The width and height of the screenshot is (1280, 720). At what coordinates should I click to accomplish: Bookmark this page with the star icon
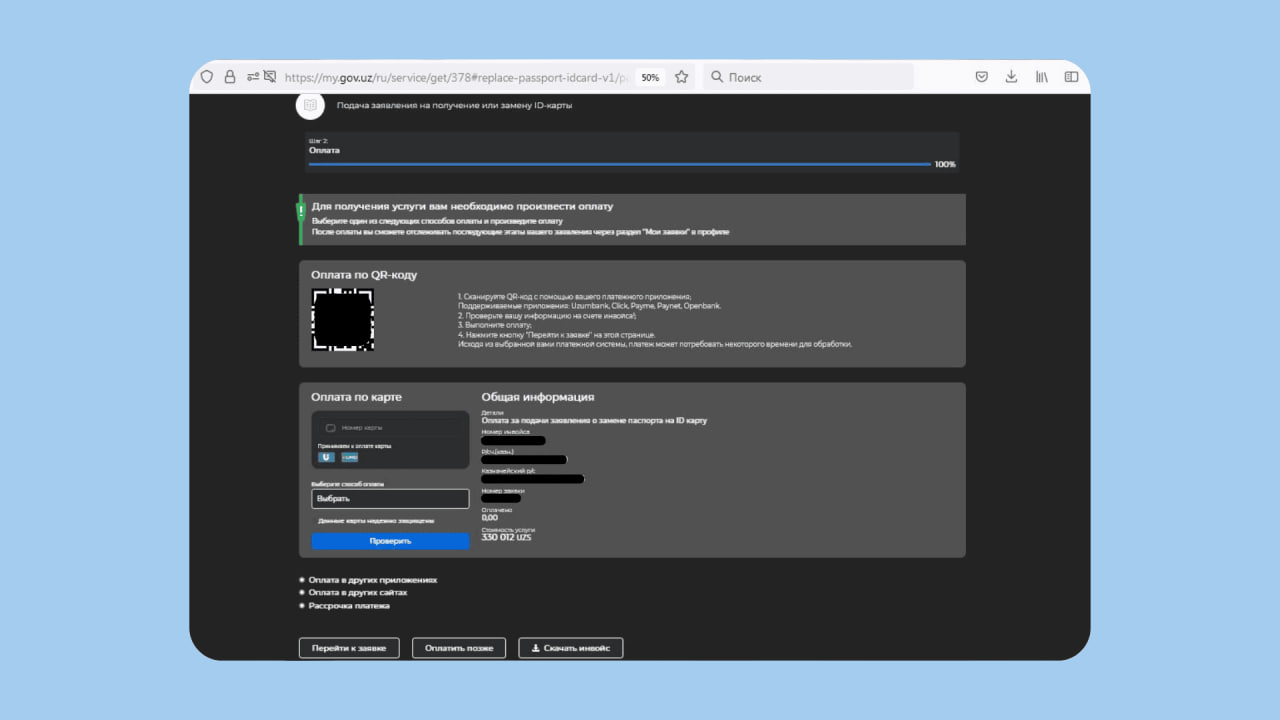tap(681, 77)
